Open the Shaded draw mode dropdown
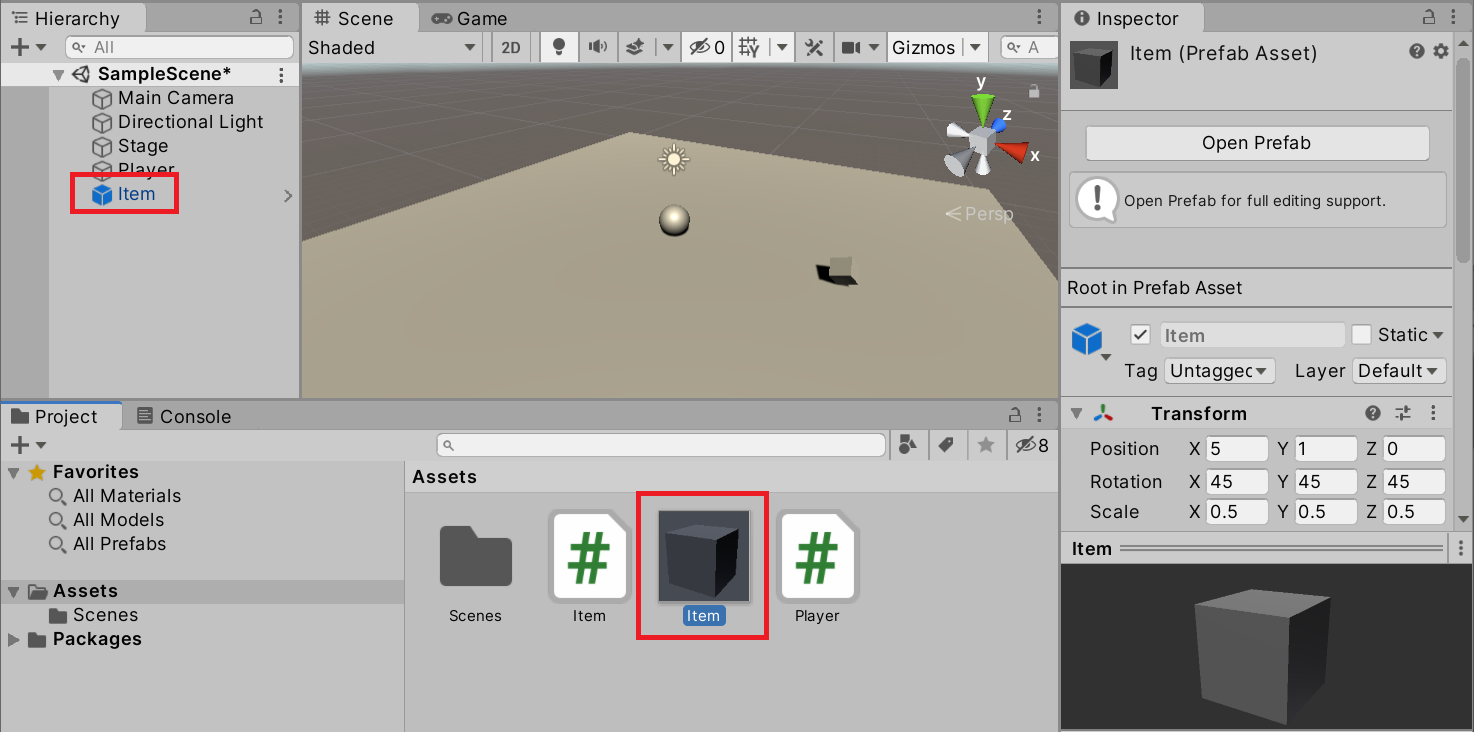 point(392,47)
